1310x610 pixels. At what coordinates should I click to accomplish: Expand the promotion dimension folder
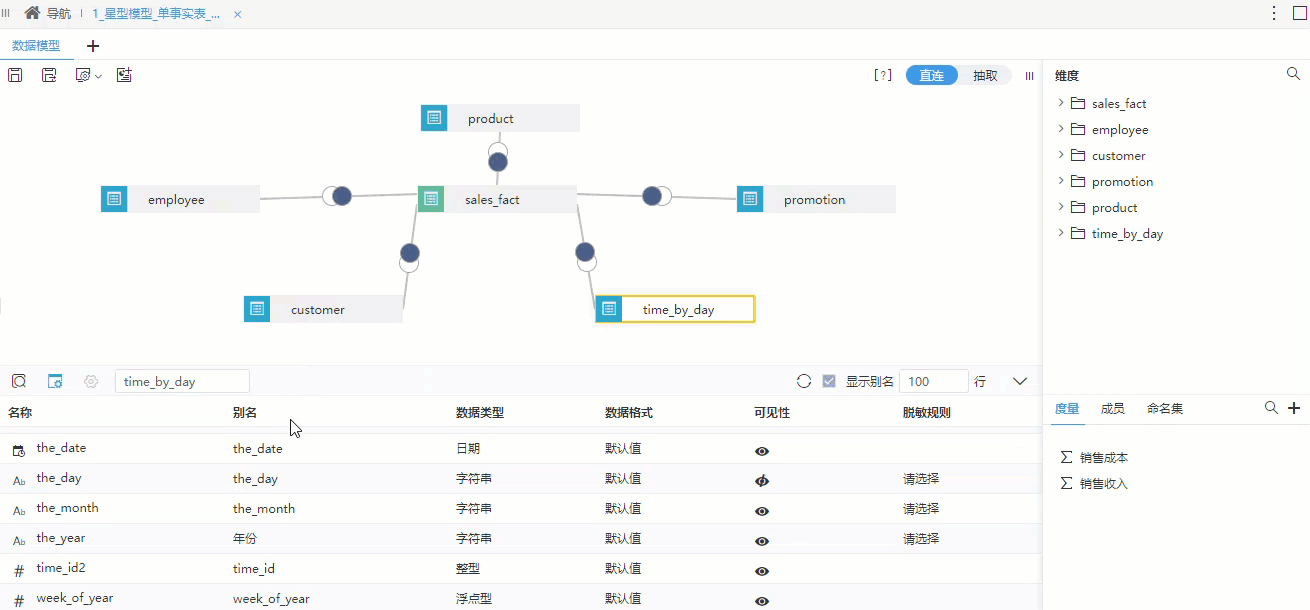pyautogui.click(x=1061, y=181)
